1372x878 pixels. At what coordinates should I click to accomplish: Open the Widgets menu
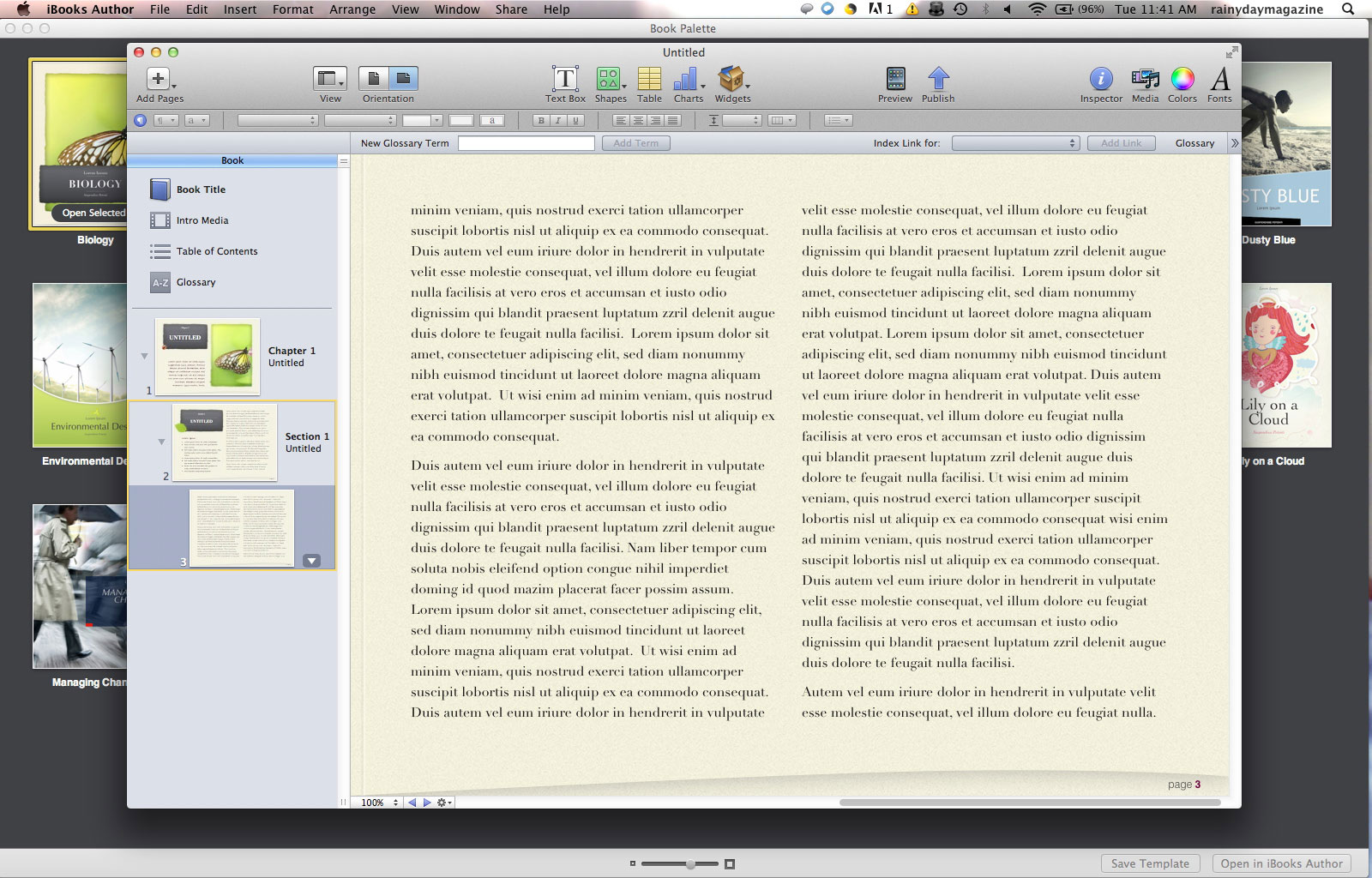click(732, 79)
